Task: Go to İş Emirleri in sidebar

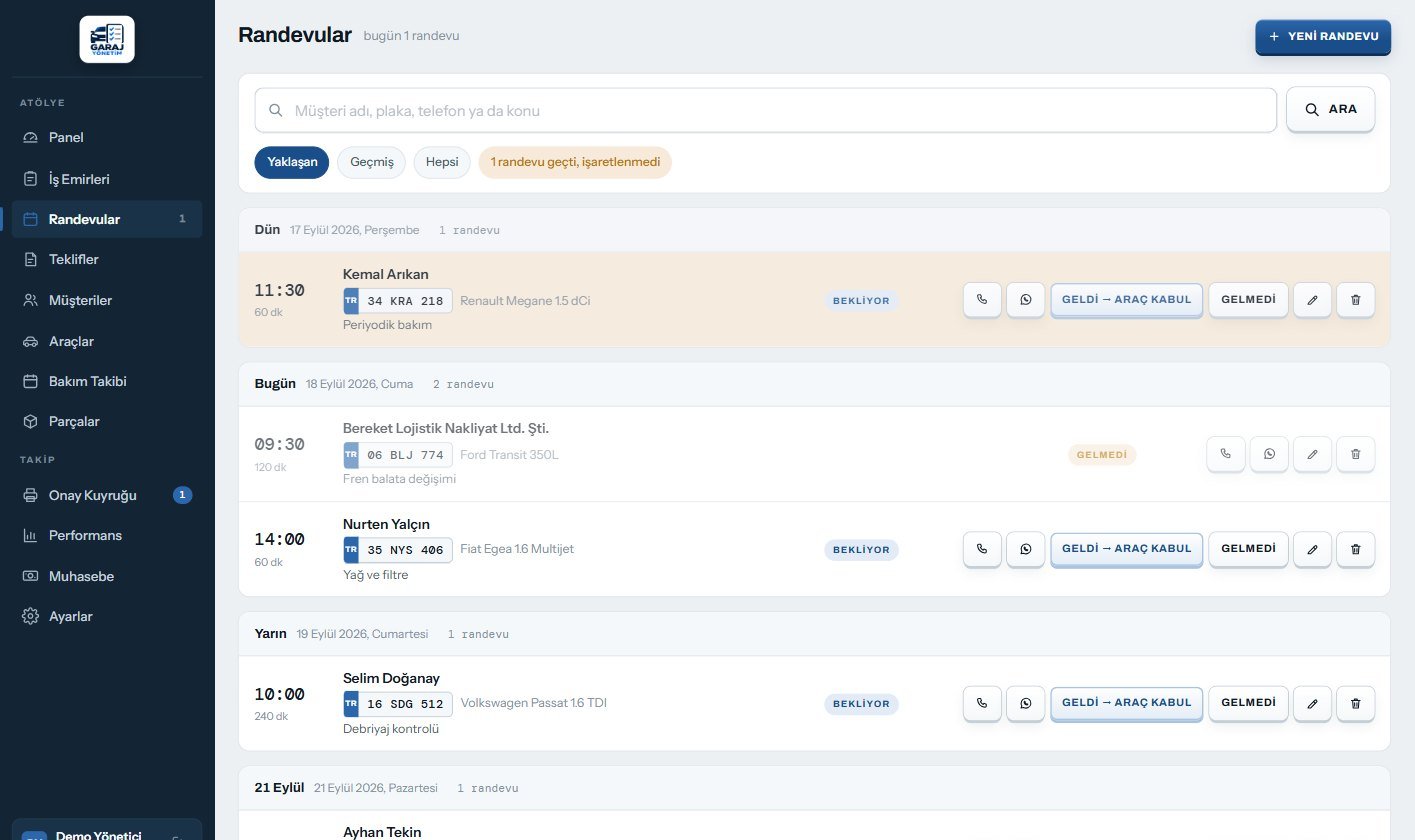Action: [107, 179]
